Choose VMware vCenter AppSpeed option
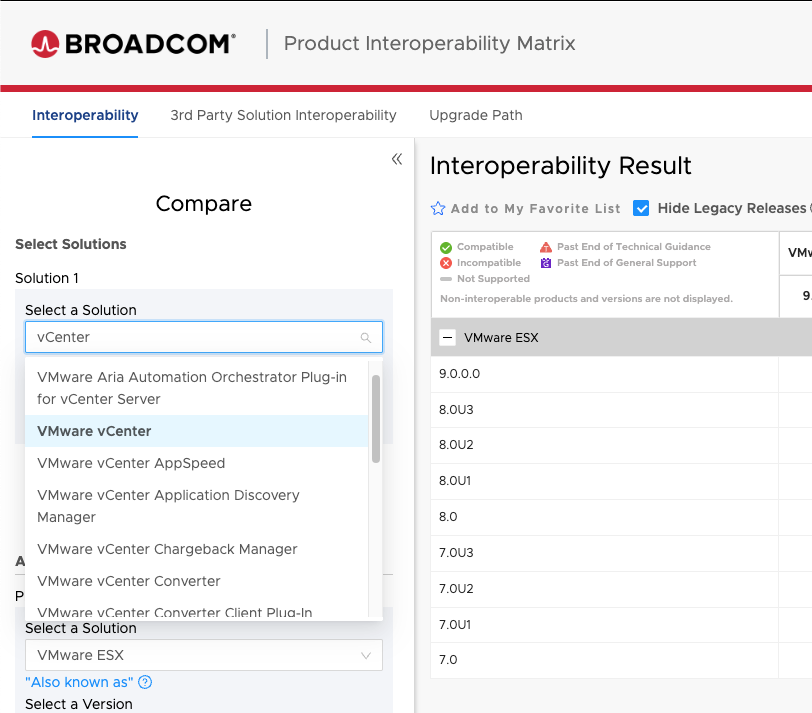Screen dimensions: 812x713 (x=131, y=463)
